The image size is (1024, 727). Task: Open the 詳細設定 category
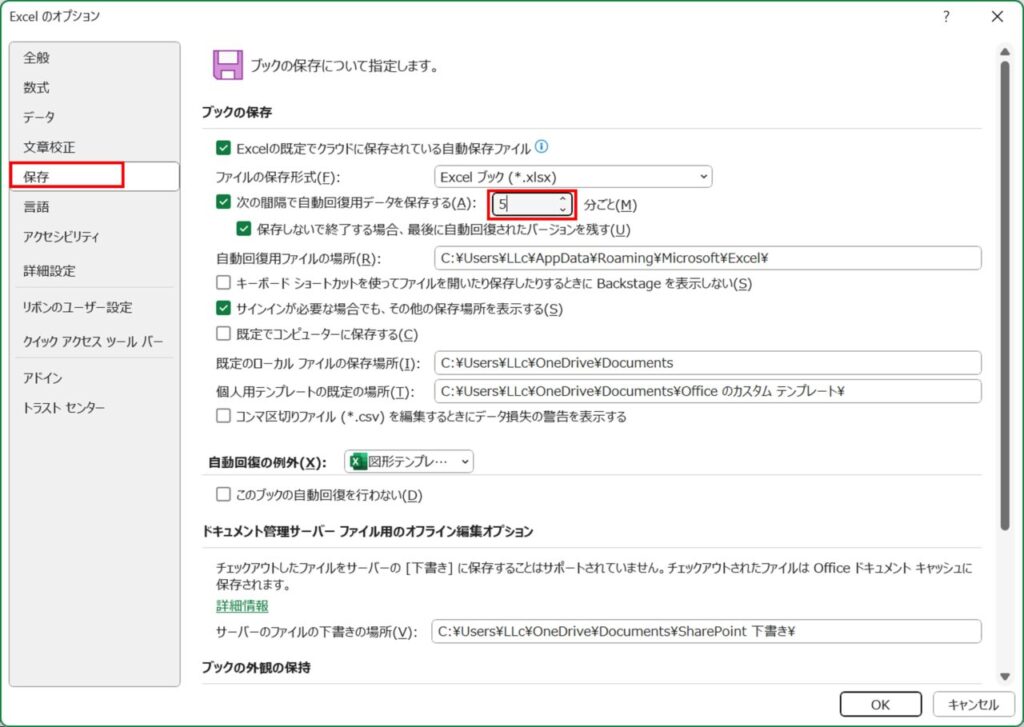(50, 271)
